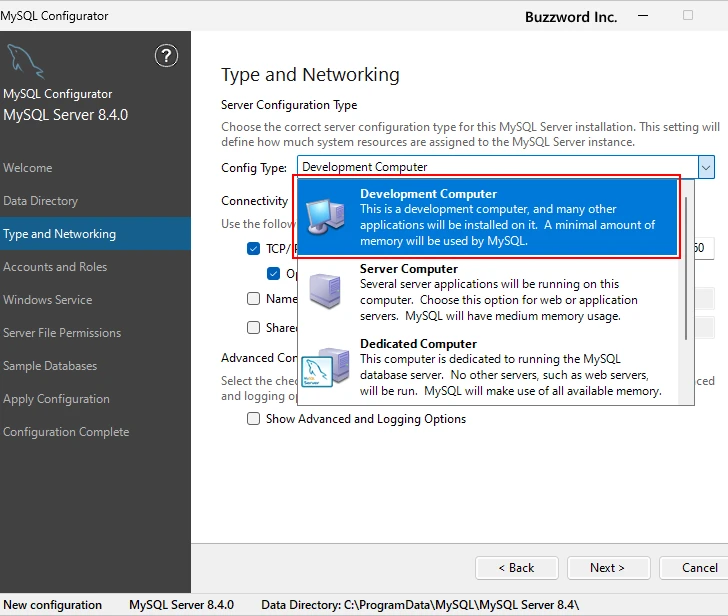The image size is (728, 616).
Task: Toggle the TCP/IP checkbox
Action: pyautogui.click(x=254, y=249)
